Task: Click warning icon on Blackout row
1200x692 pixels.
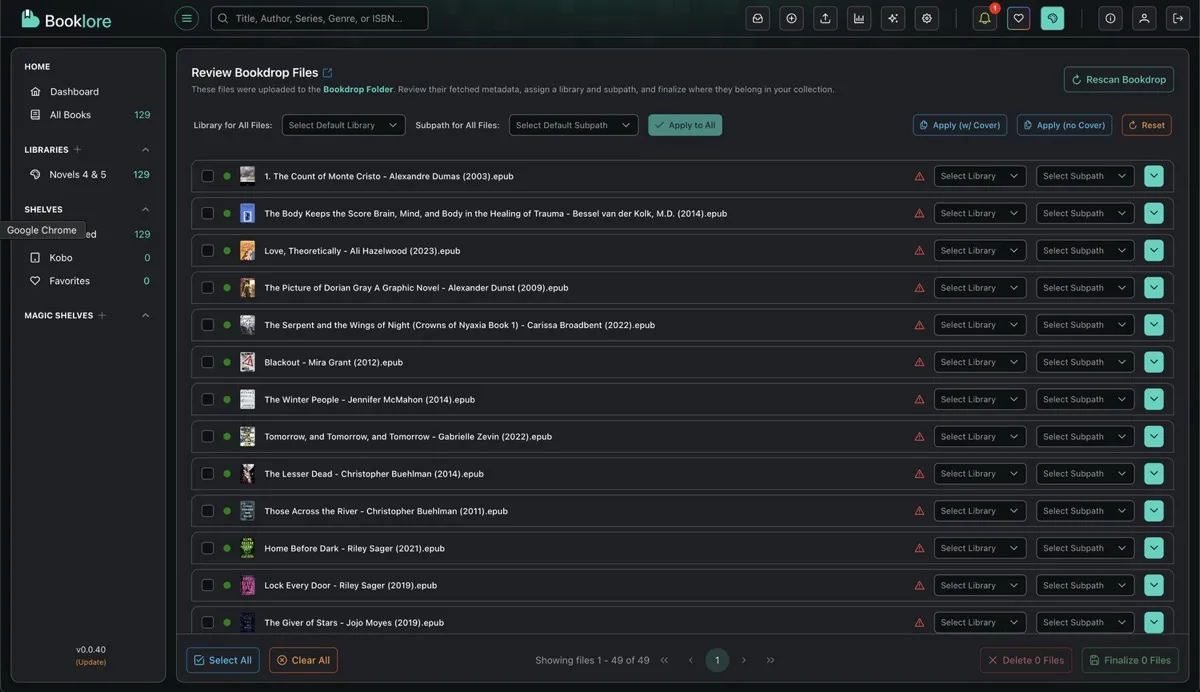Action: [919, 362]
